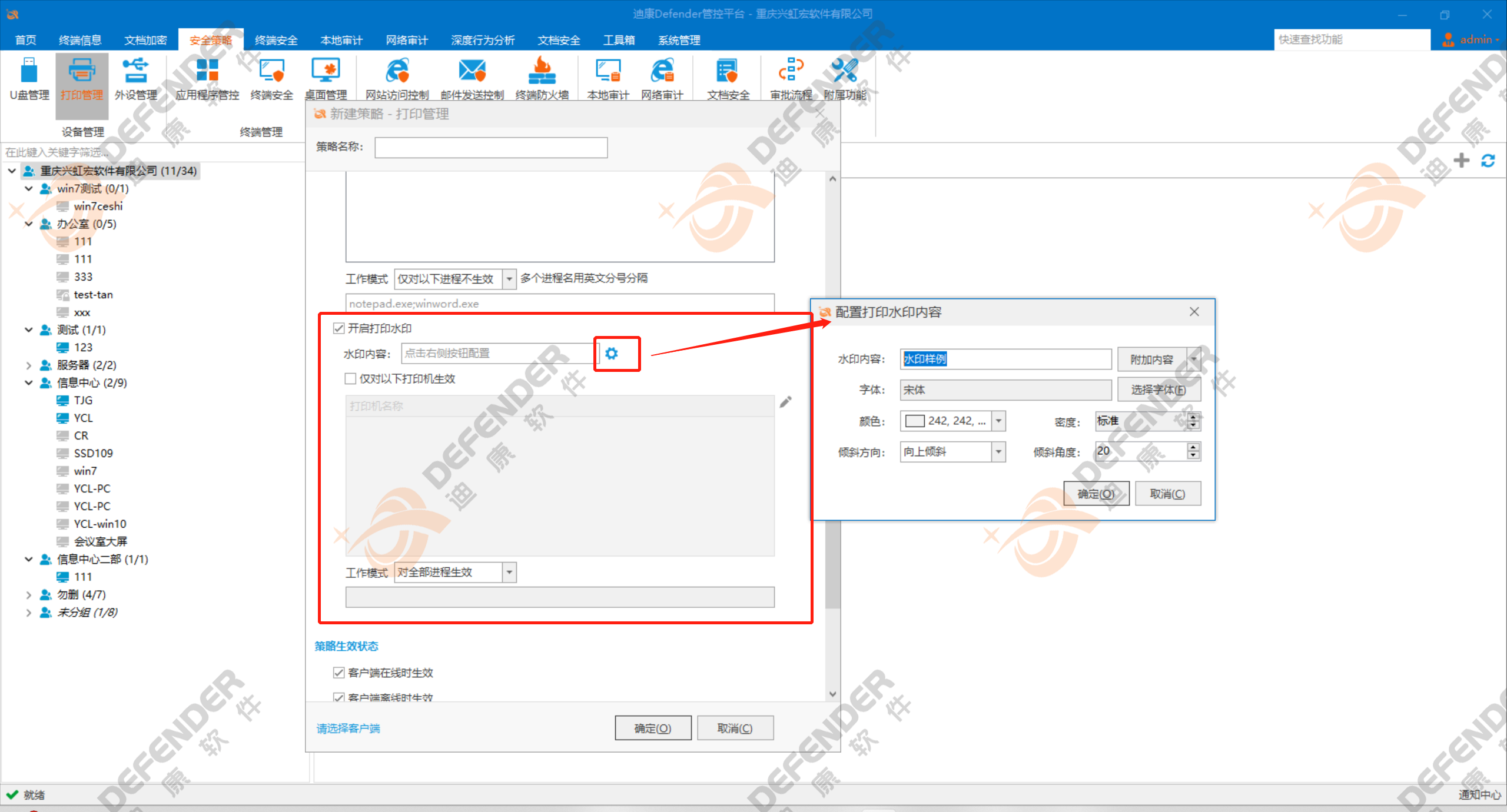Image resolution: width=1507 pixels, height=812 pixels.
Task: Click the policy dialog scrollbar down arrow
Action: tap(832, 694)
